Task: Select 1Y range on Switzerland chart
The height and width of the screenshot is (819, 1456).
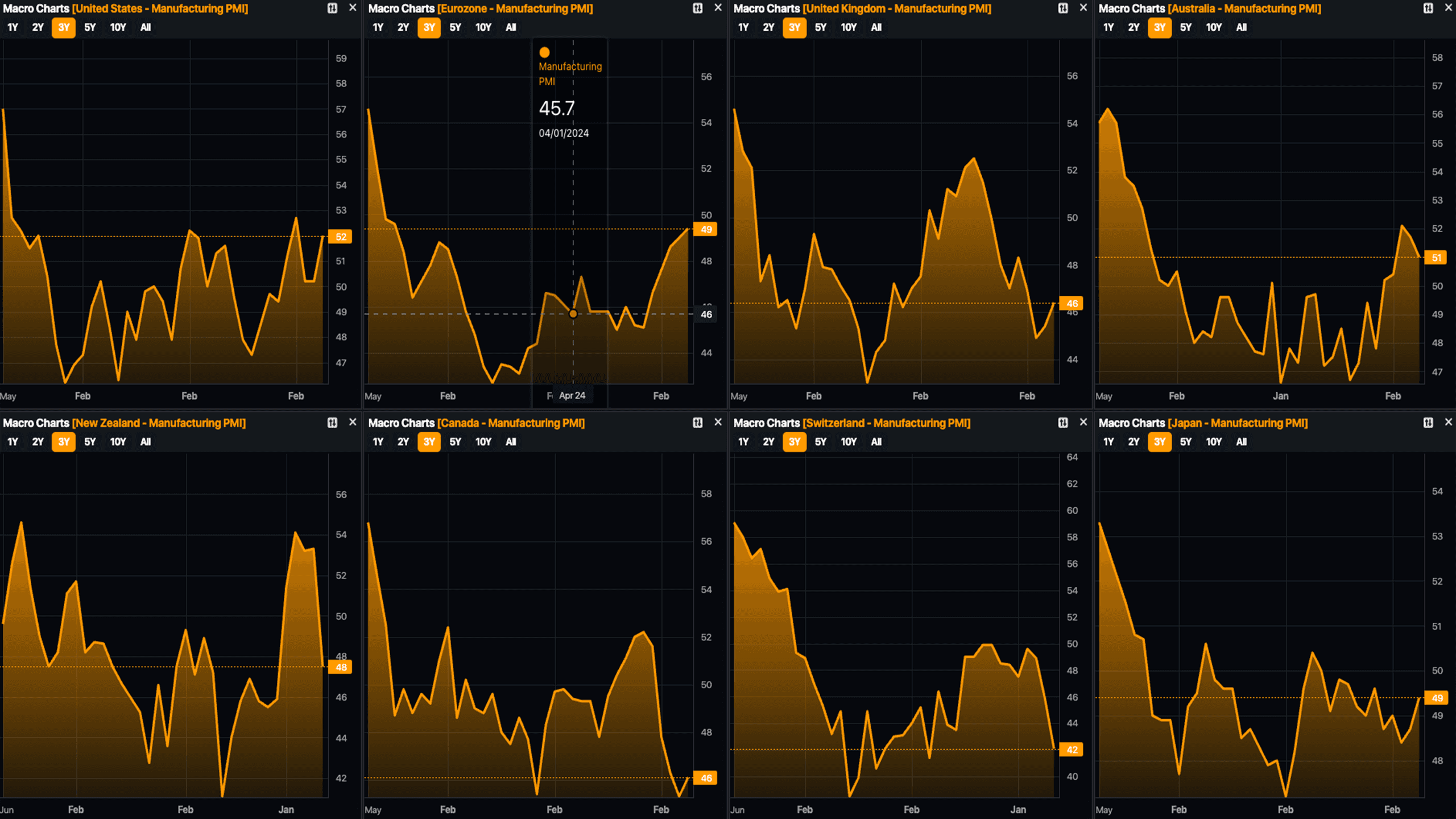Action: pyautogui.click(x=743, y=442)
